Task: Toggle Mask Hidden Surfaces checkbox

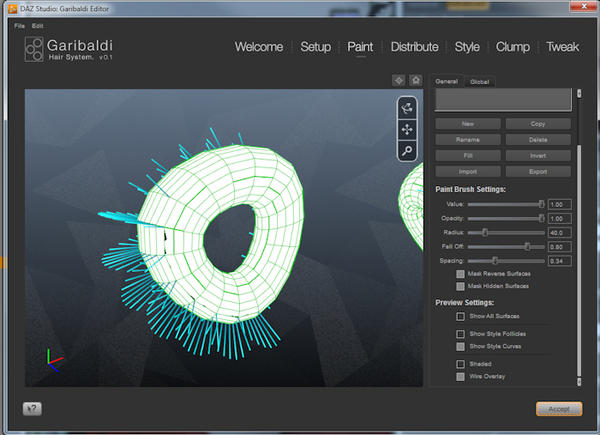Action: point(460,286)
